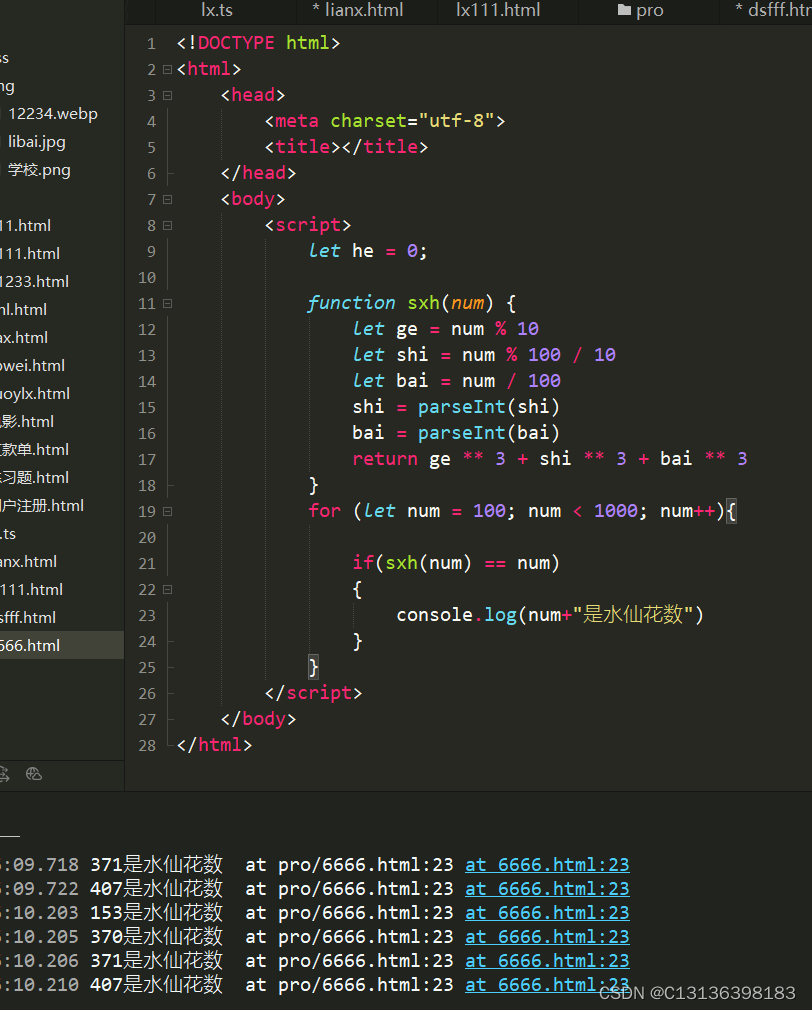The width and height of the screenshot is (812, 1010).
Task: Fold the sxh function on line 11
Action: point(167,303)
